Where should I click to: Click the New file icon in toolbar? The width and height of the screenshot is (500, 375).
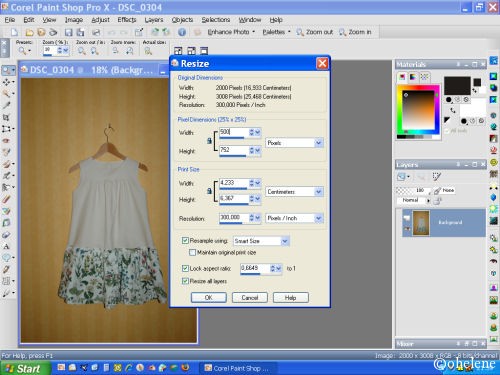pyautogui.click(x=14, y=32)
